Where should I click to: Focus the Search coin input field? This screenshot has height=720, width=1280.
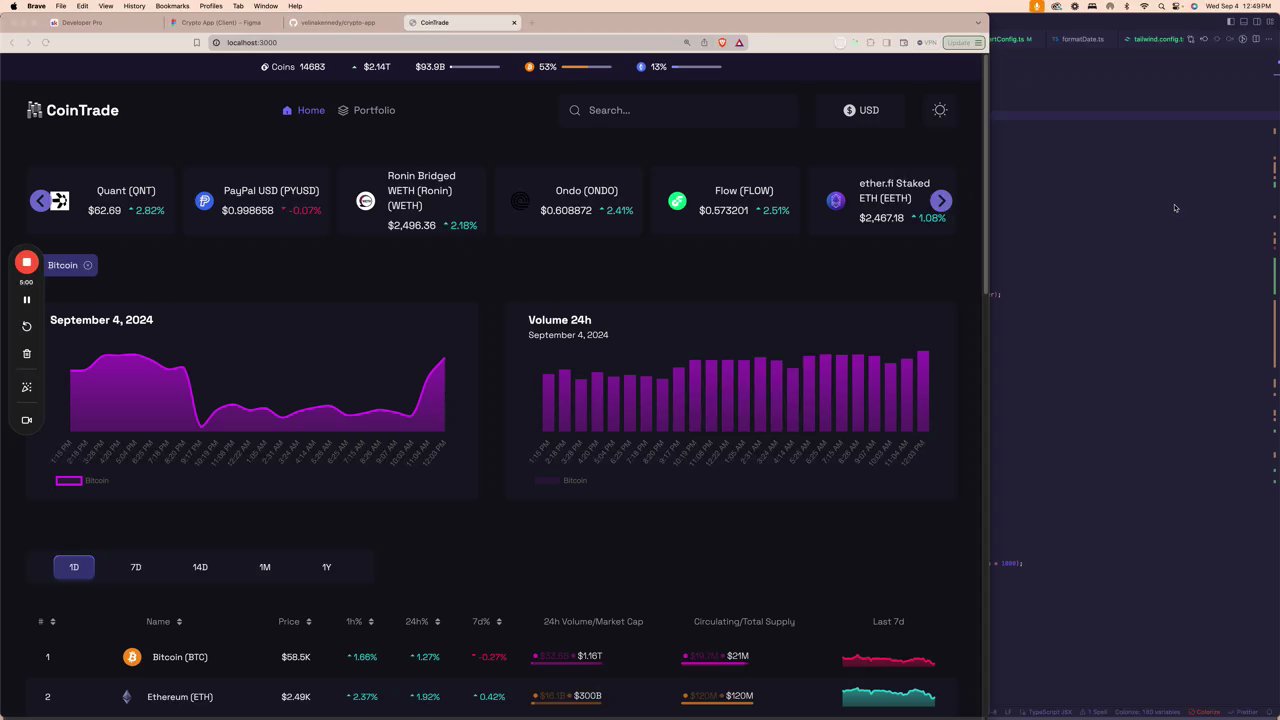tap(679, 110)
